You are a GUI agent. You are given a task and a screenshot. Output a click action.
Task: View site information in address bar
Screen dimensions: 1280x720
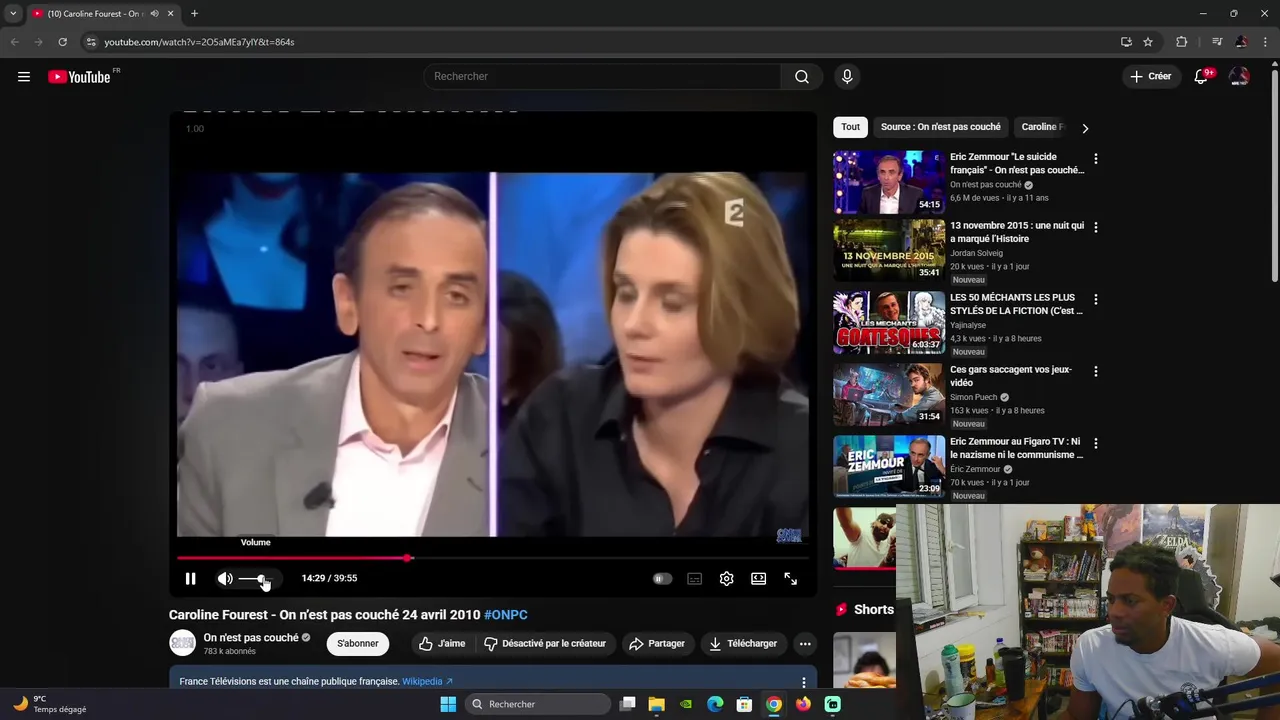click(91, 42)
